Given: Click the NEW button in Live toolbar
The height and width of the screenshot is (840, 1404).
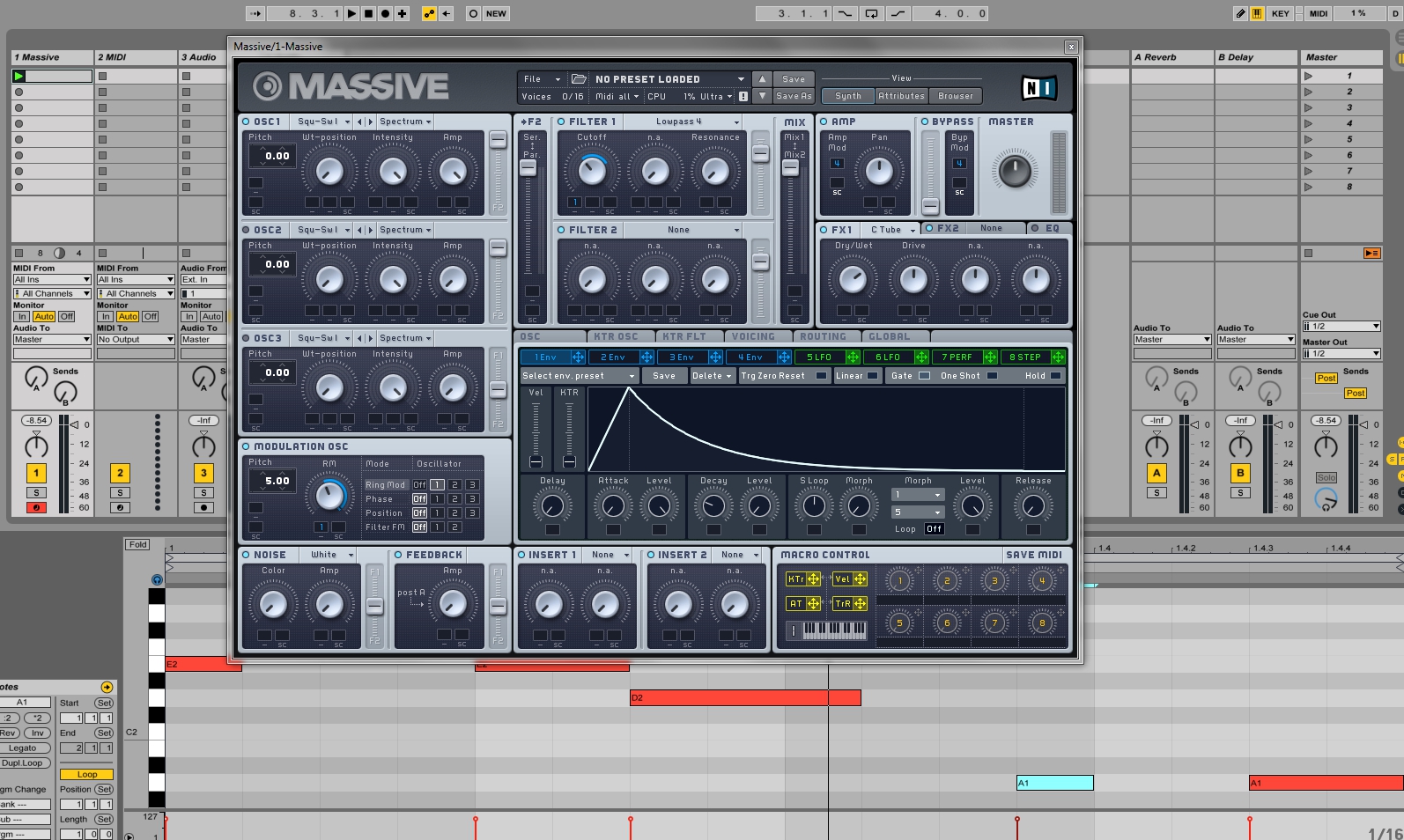Looking at the screenshot, I should (x=496, y=13).
